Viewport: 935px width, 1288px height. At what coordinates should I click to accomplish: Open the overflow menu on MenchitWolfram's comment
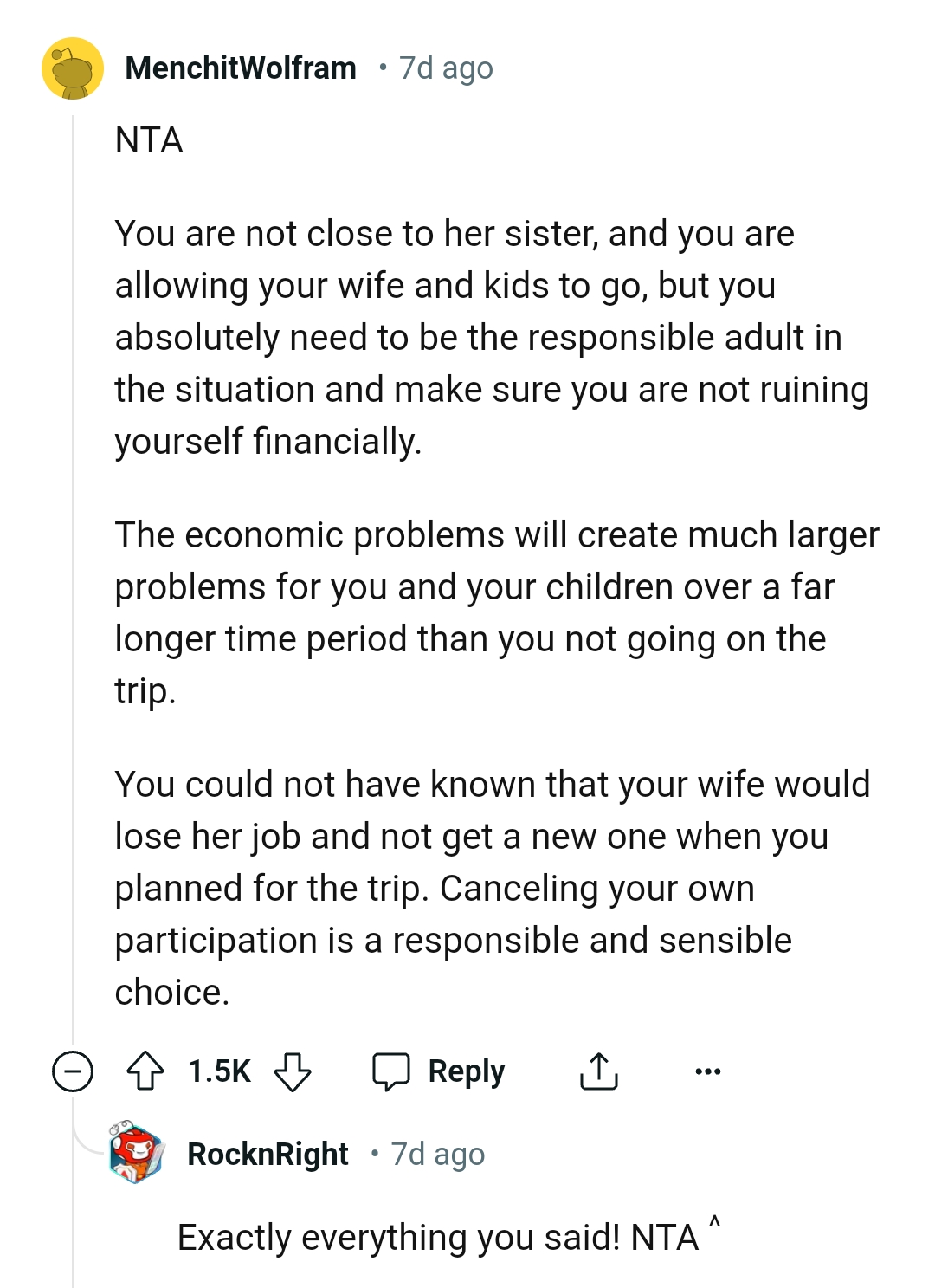pyautogui.click(x=707, y=1071)
